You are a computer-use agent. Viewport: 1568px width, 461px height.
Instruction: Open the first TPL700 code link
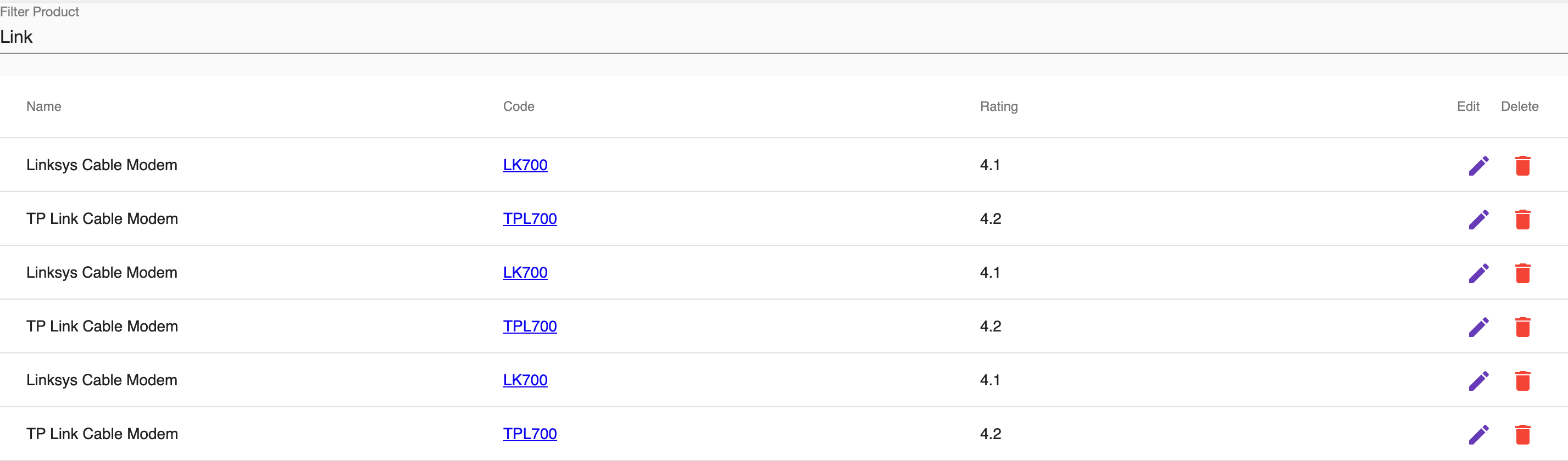click(x=530, y=218)
